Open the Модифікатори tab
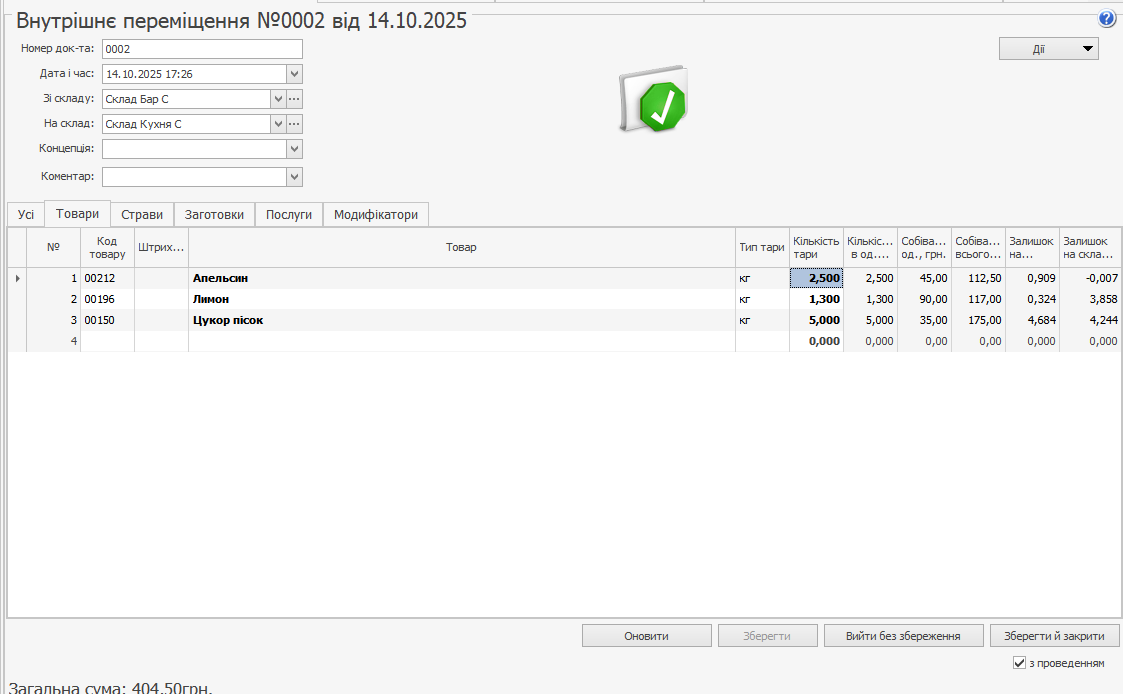 pos(375,214)
